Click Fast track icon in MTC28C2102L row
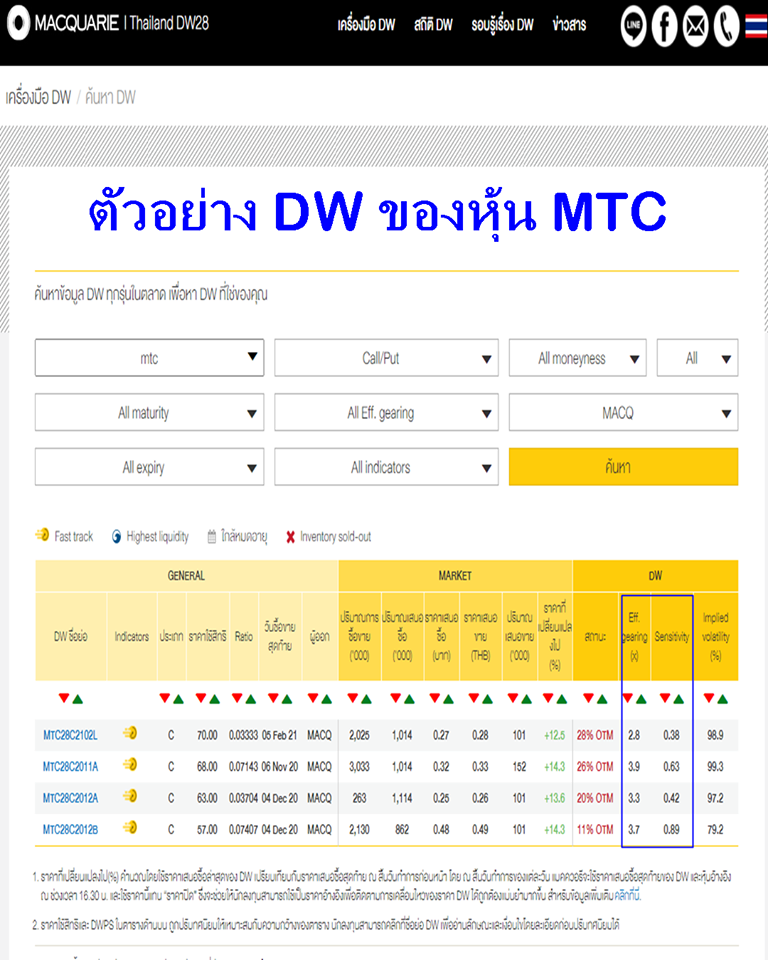The width and height of the screenshot is (768, 960). (x=130, y=733)
